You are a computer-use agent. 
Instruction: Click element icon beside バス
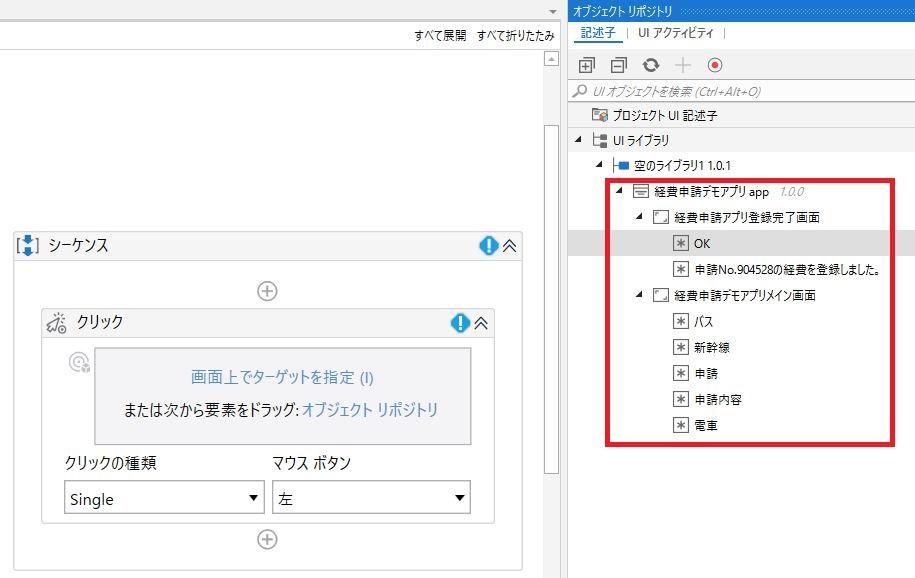point(680,321)
